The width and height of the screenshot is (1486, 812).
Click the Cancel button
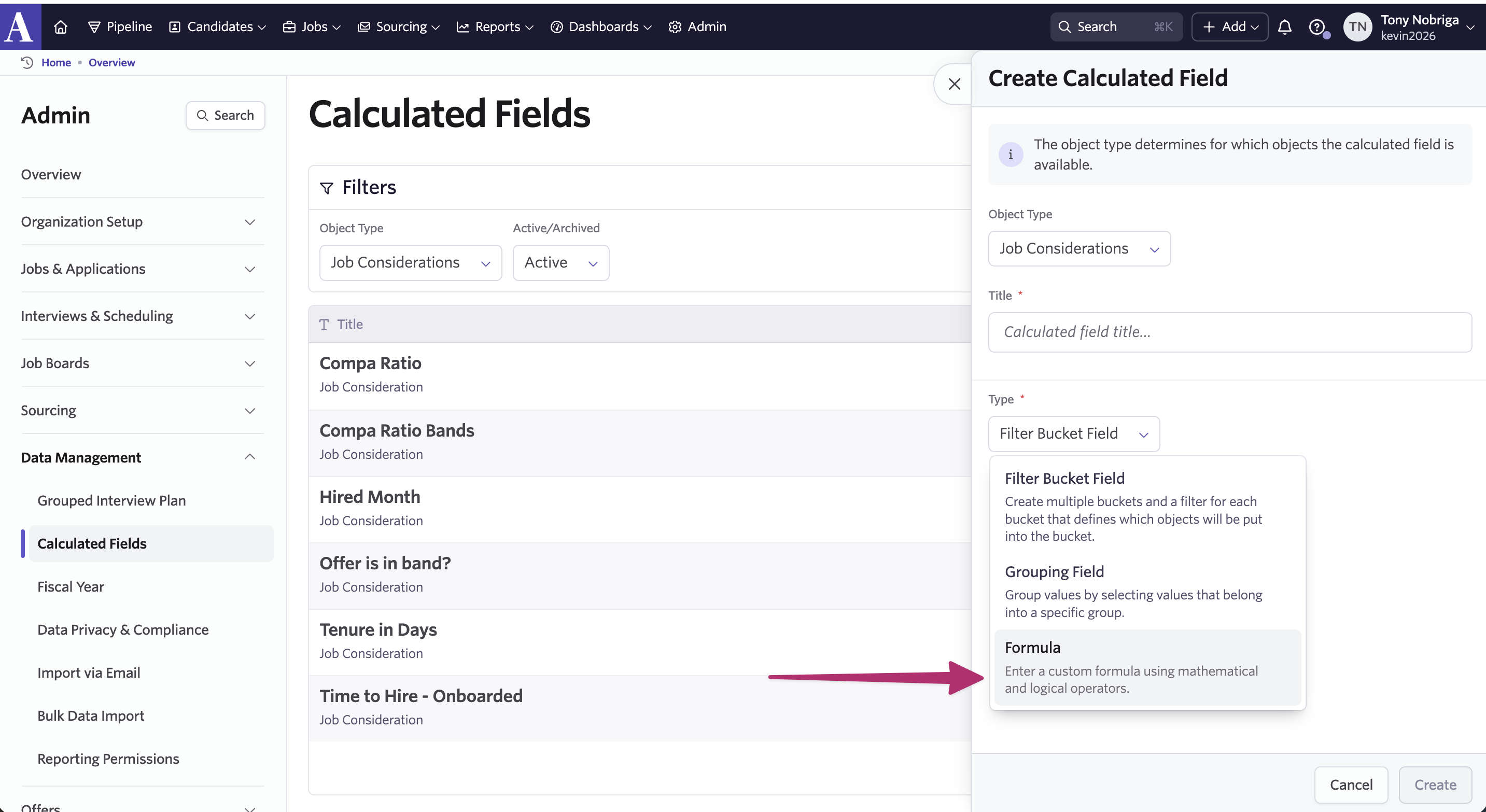coord(1351,785)
